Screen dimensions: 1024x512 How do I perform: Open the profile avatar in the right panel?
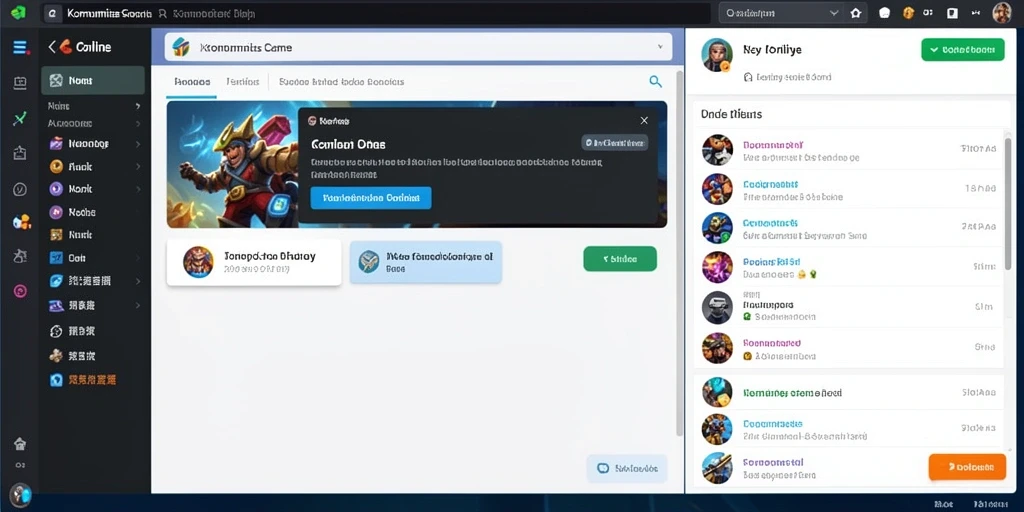tap(717, 55)
